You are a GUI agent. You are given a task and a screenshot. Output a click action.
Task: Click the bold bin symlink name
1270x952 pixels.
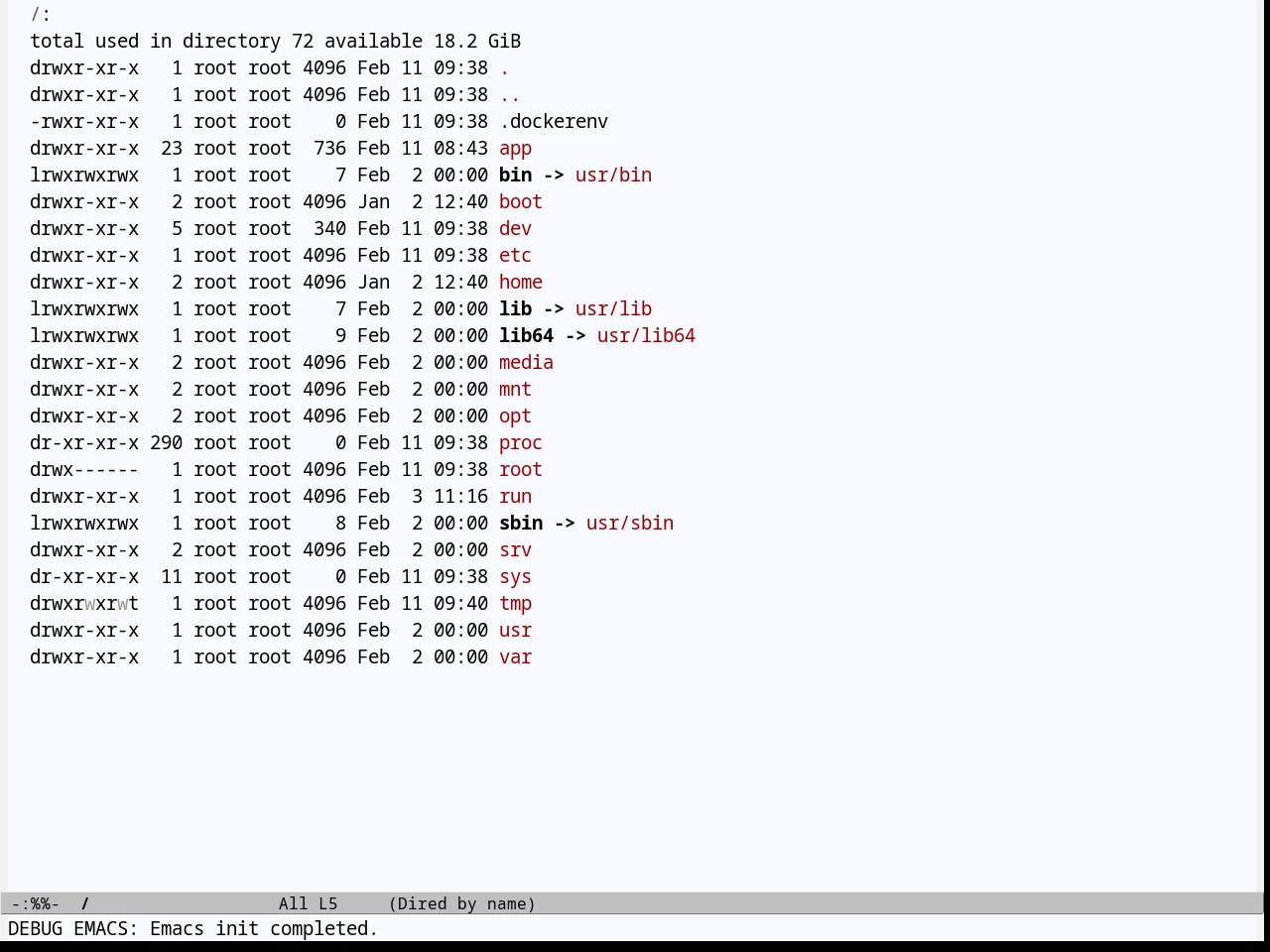[x=515, y=176]
